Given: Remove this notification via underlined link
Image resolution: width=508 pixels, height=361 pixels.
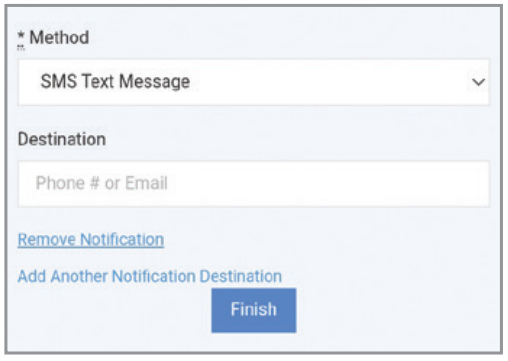Looking at the screenshot, I should pyautogui.click(x=91, y=240).
